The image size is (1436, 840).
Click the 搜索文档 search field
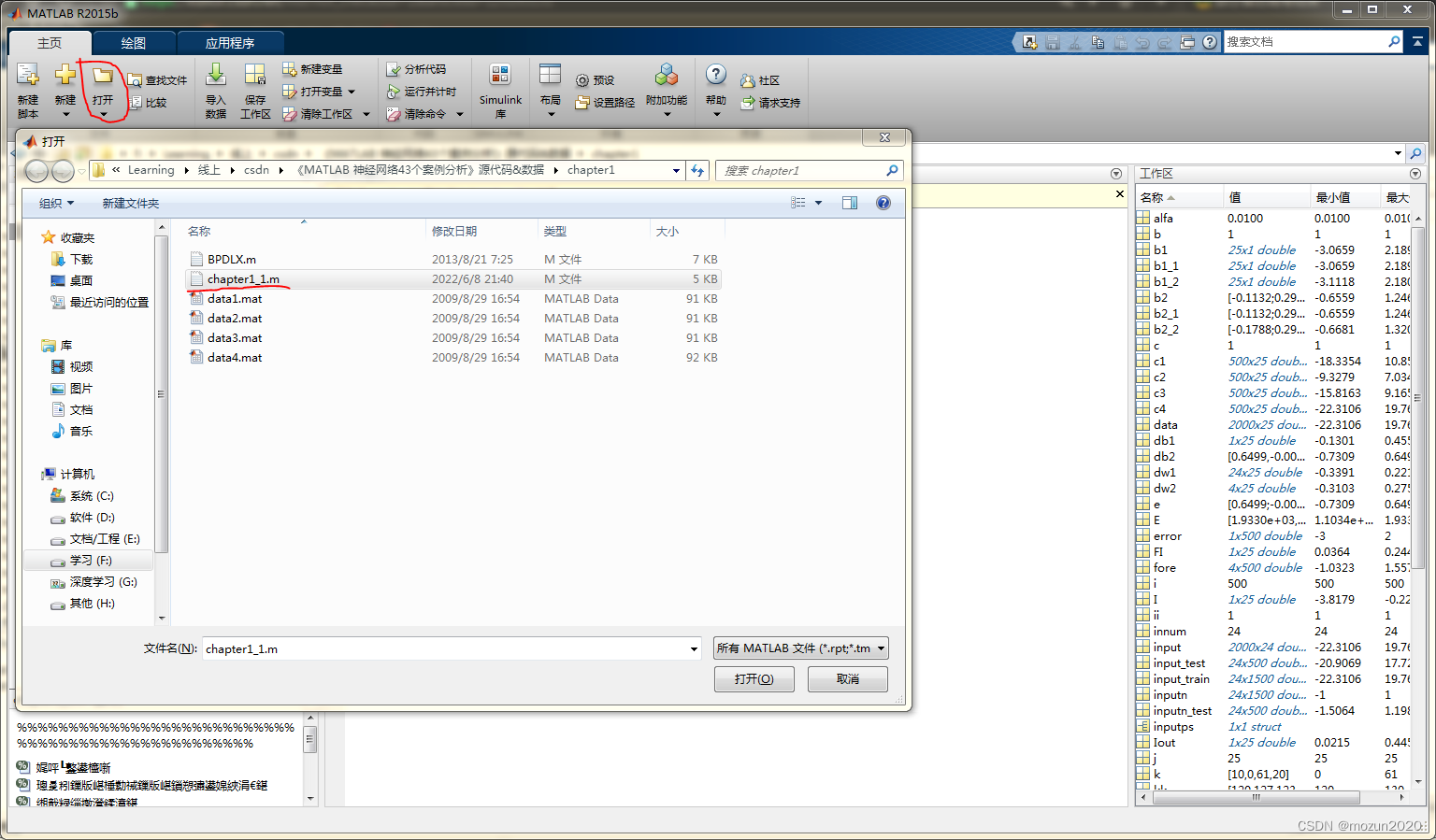[1305, 42]
